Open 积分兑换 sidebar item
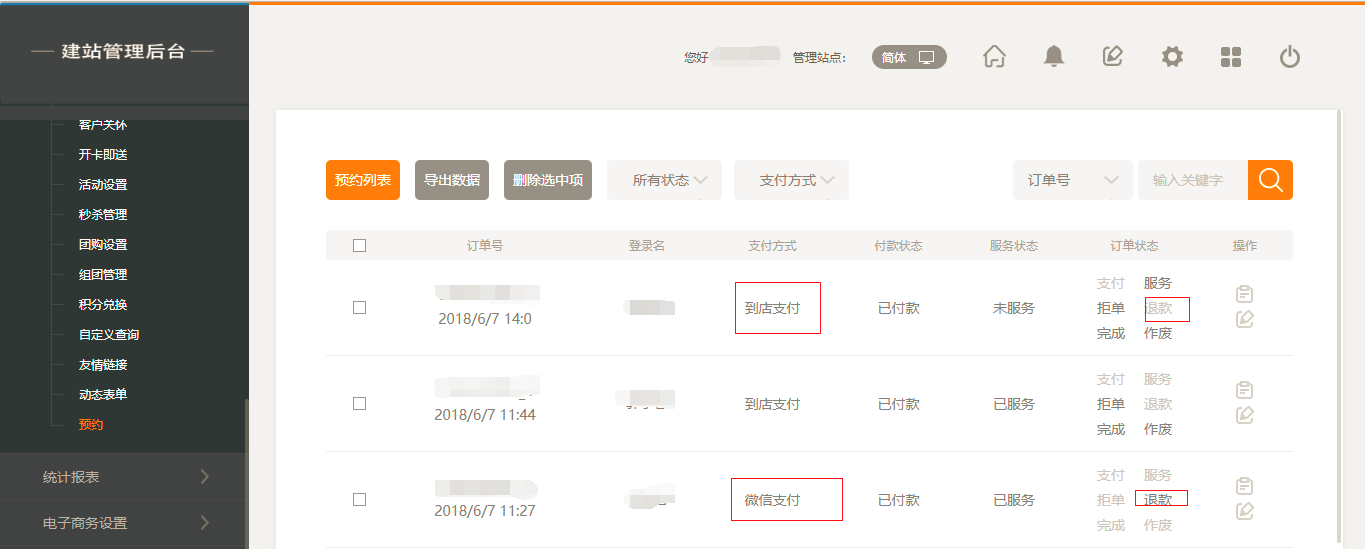The width and height of the screenshot is (1365, 549). pyautogui.click(x=103, y=305)
